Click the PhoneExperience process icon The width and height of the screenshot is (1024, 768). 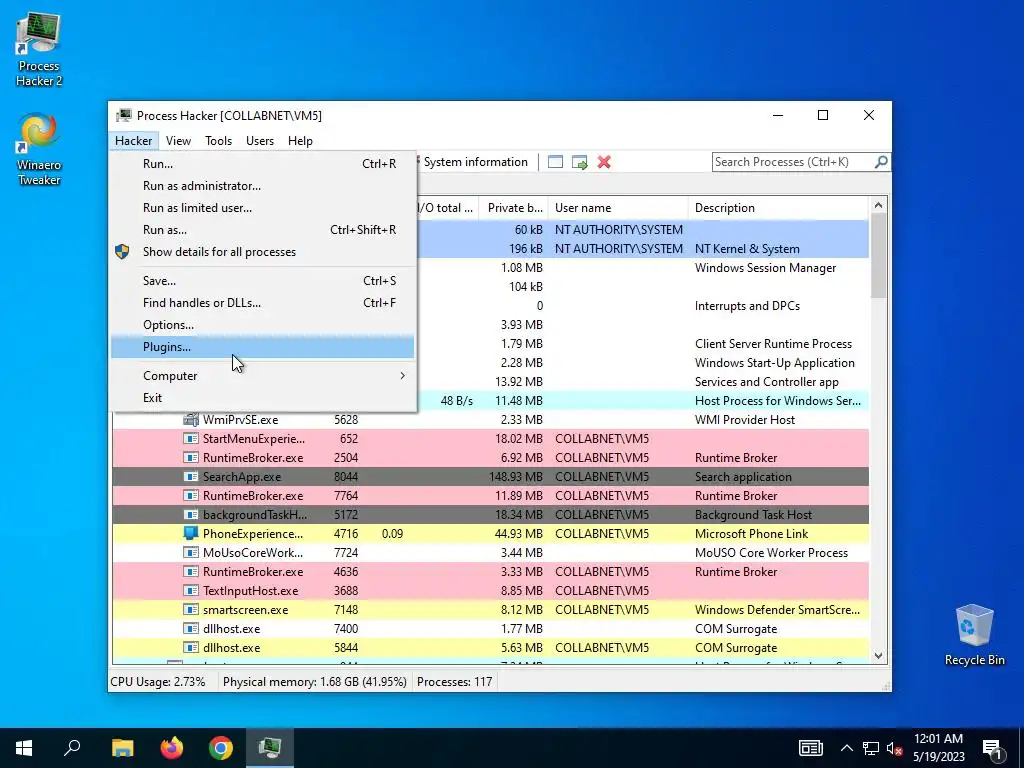click(x=191, y=534)
